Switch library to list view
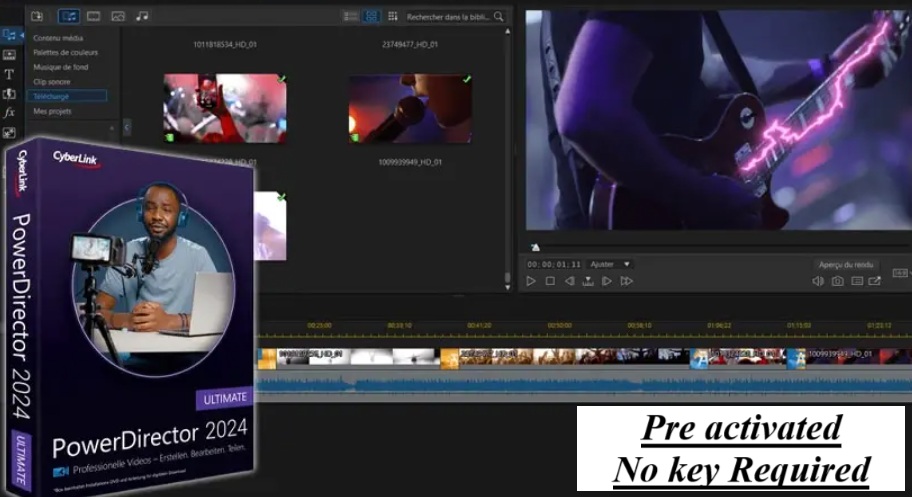 tap(350, 16)
